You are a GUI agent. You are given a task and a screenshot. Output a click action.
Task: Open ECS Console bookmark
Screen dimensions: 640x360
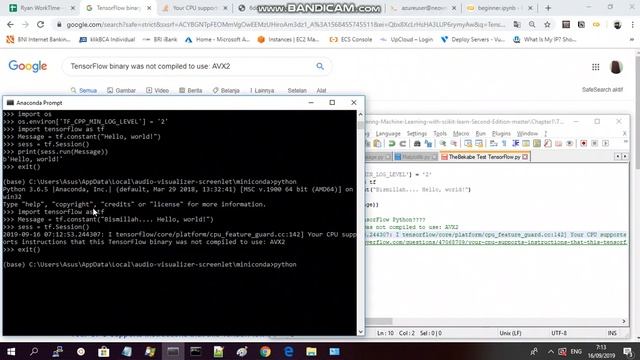pyautogui.click(x=351, y=40)
